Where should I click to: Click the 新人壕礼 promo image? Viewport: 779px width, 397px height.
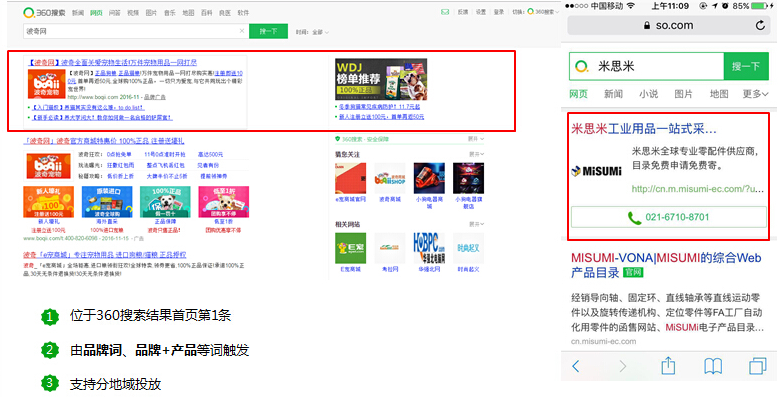(x=49, y=202)
